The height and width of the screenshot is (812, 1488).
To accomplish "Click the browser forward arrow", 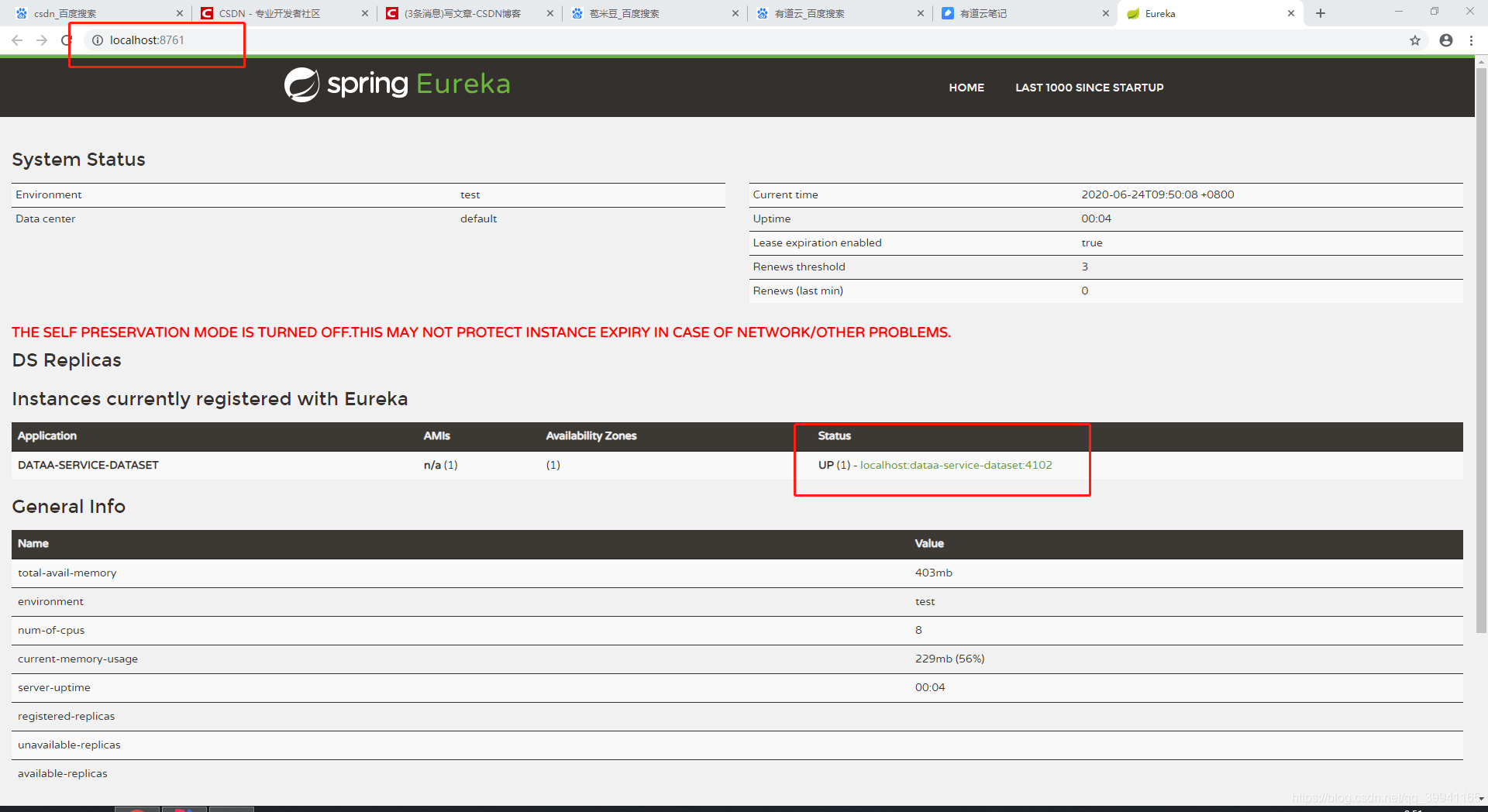I will (x=42, y=40).
